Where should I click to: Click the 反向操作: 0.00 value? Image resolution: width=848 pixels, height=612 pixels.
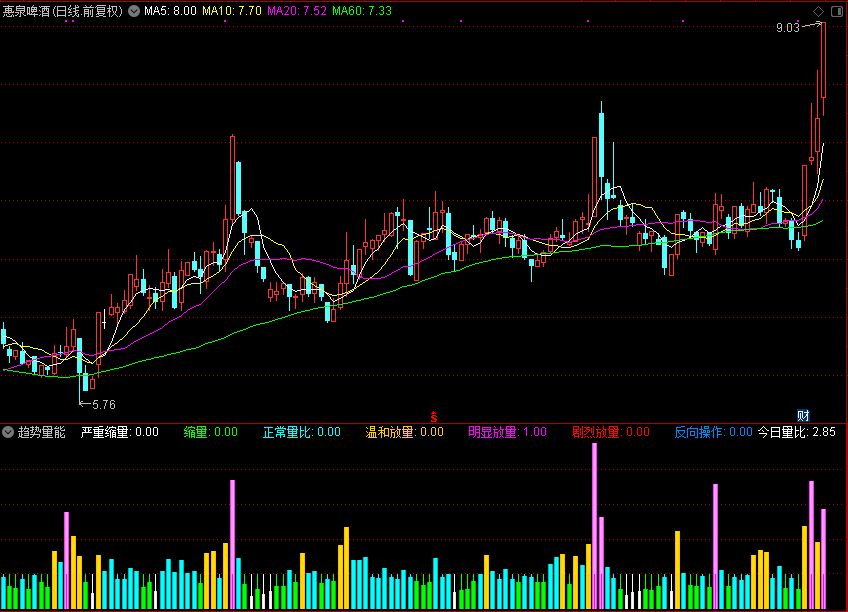[x=713, y=432]
